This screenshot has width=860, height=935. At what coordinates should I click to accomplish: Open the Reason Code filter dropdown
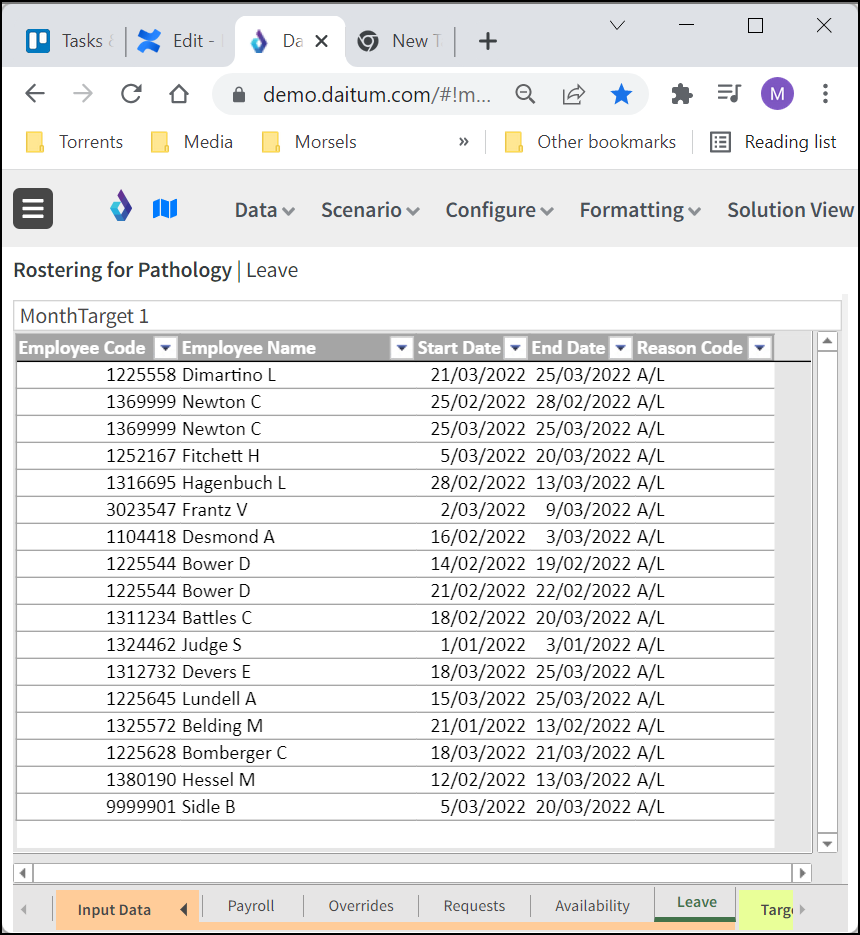[x=760, y=348]
